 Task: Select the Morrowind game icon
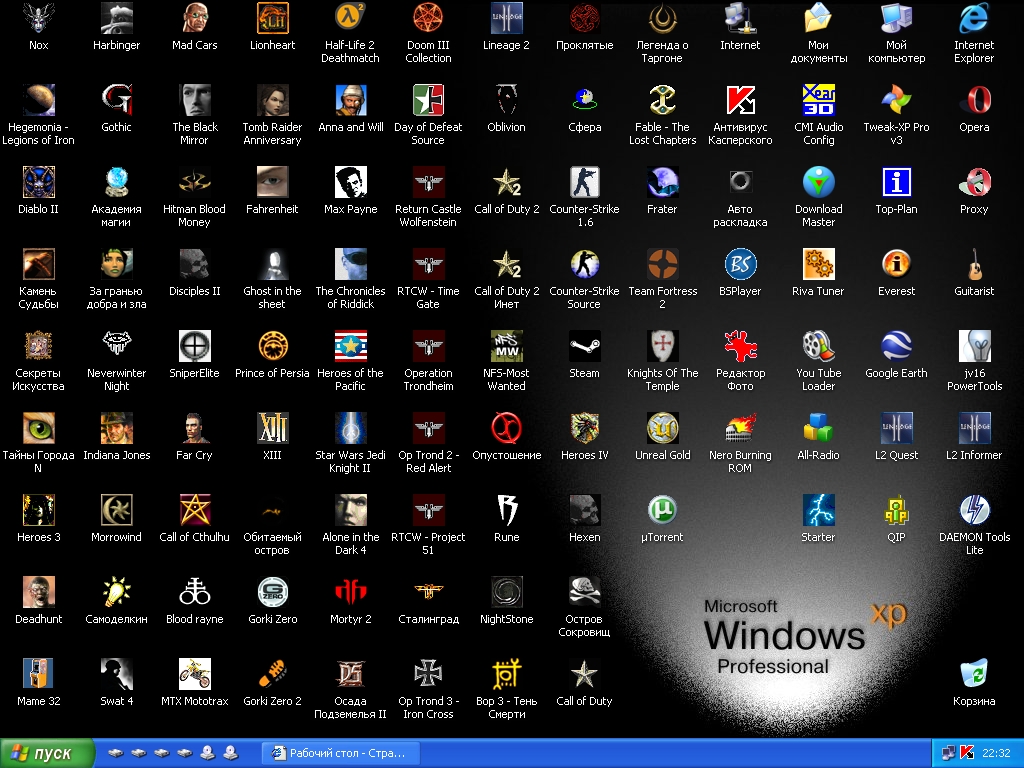(117, 511)
